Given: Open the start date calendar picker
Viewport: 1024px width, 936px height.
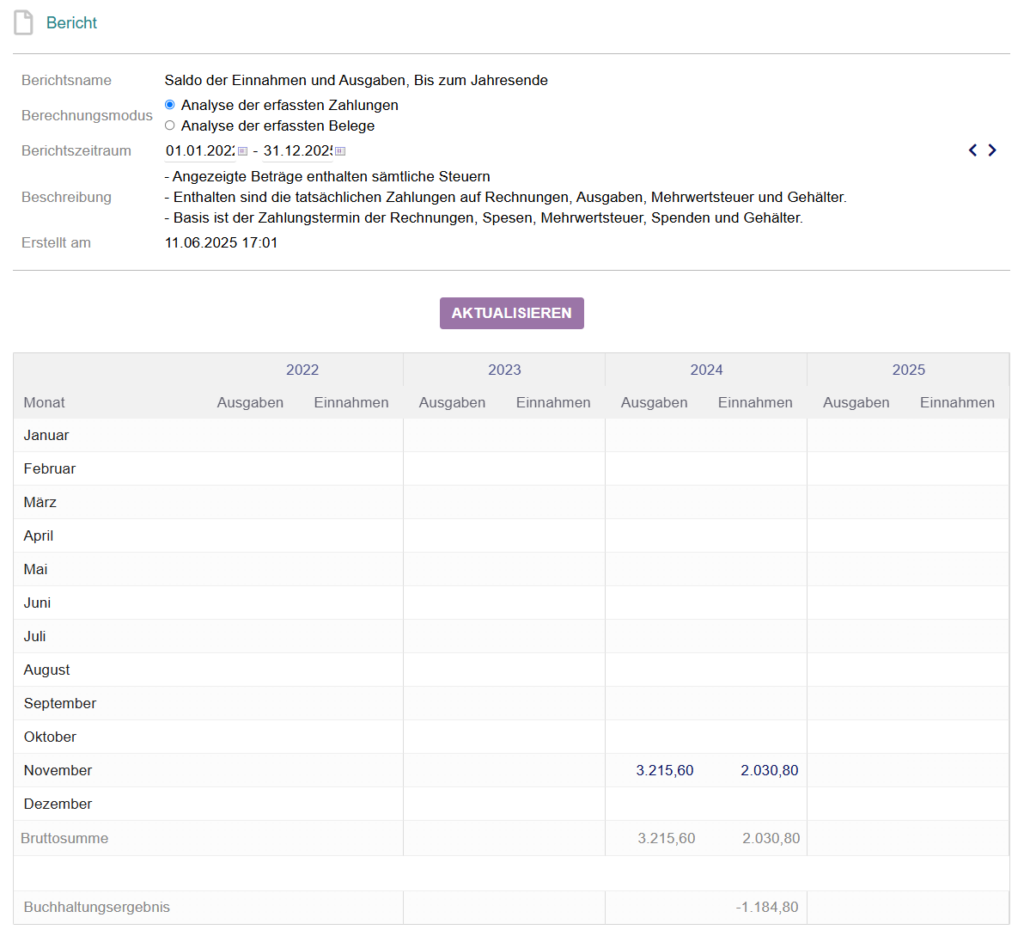Looking at the screenshot, I should 242,151.
